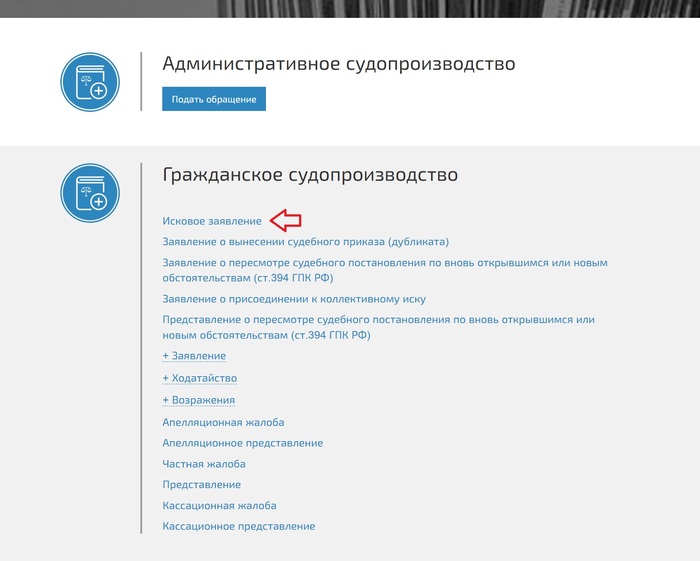Screen dimensions: 700x561
Task: Expand the + Заявление list
Action: (194, 356)
